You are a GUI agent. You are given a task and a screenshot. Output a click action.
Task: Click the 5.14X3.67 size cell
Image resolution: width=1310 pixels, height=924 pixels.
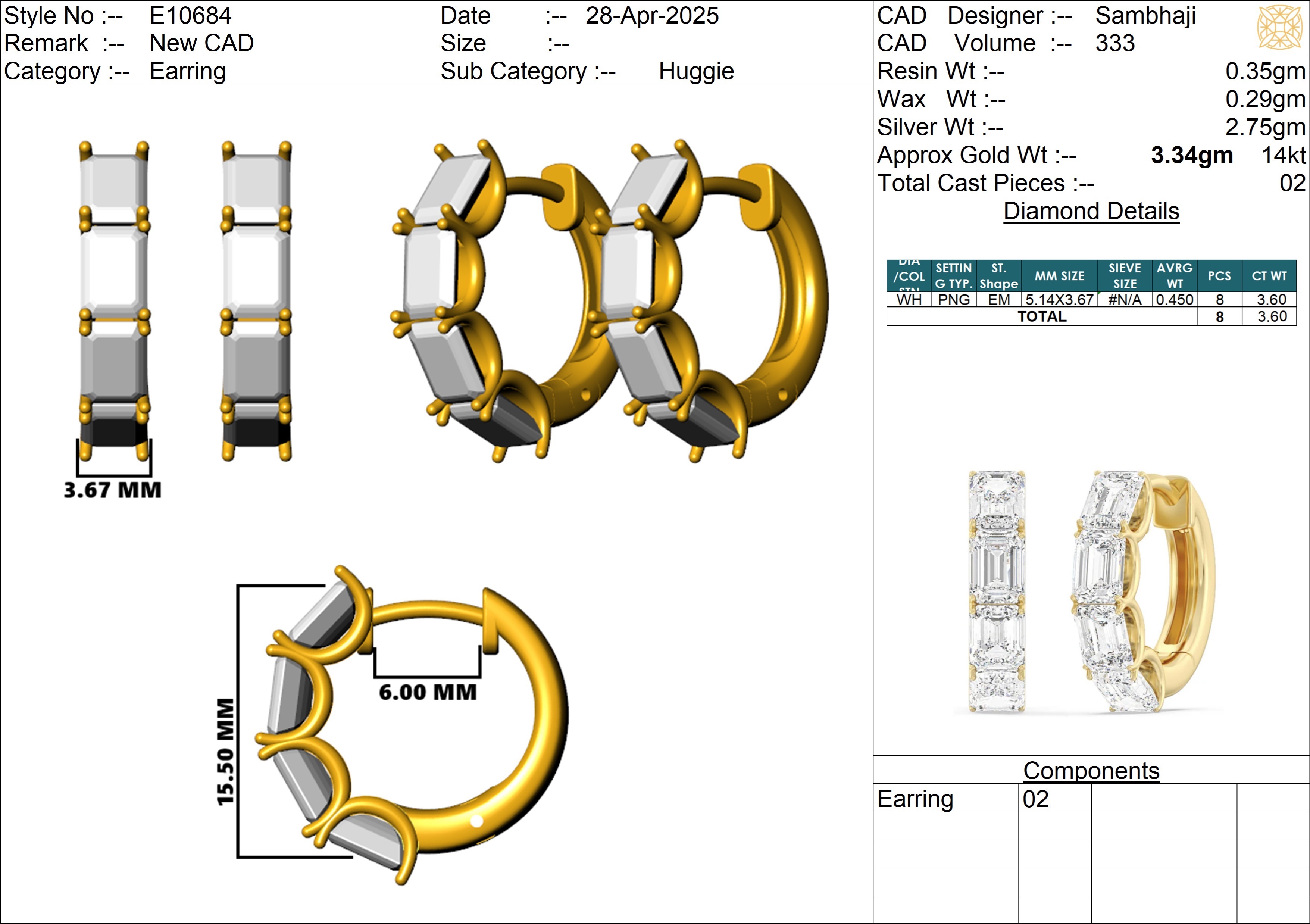pos(1059,300)
